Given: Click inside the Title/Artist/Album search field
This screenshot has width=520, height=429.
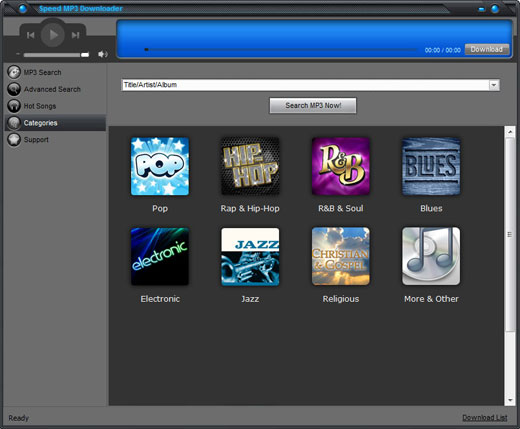Looking at the screenshot, I should point(305,85).
